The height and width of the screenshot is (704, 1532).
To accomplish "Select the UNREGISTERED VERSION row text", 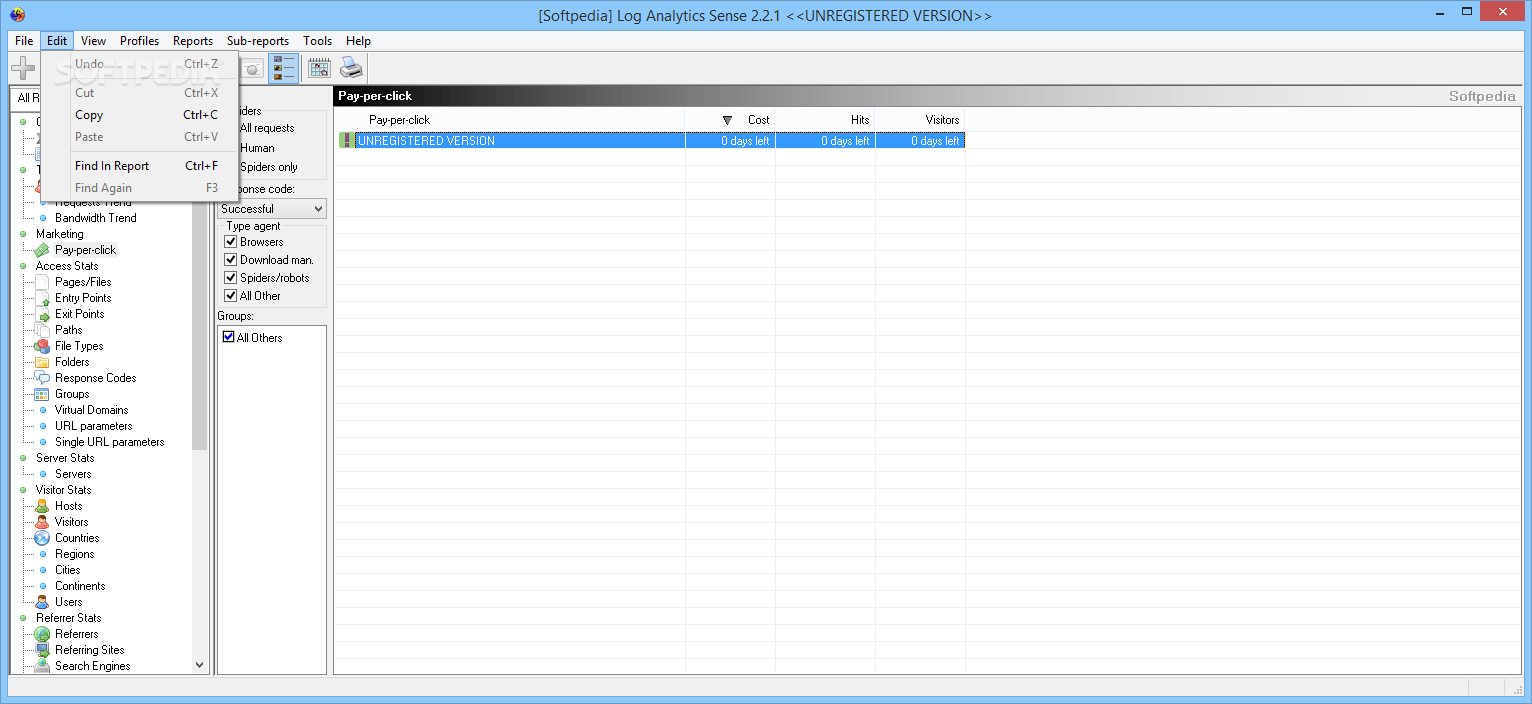I will tap(426, 141).
